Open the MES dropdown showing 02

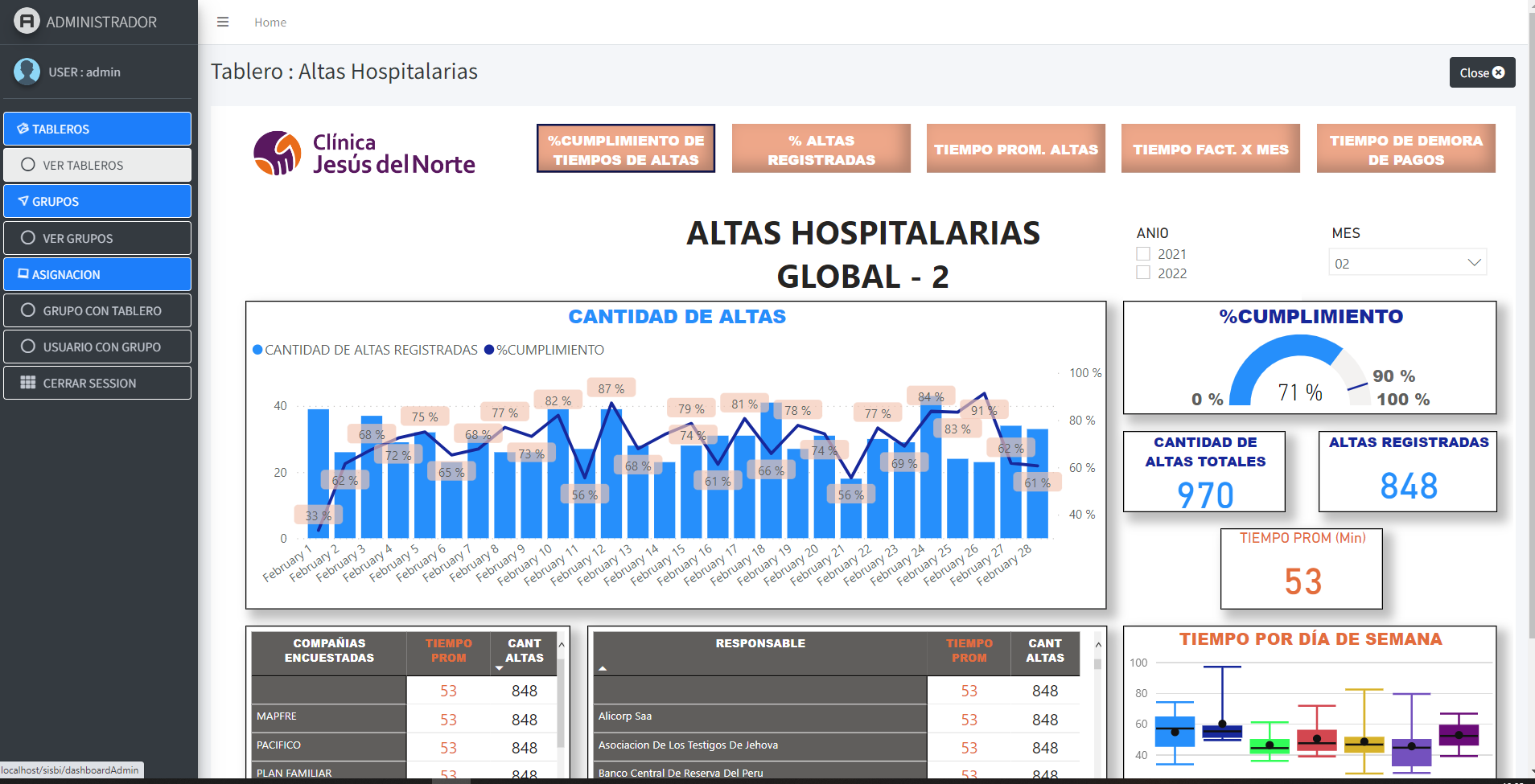(1408, 262)
